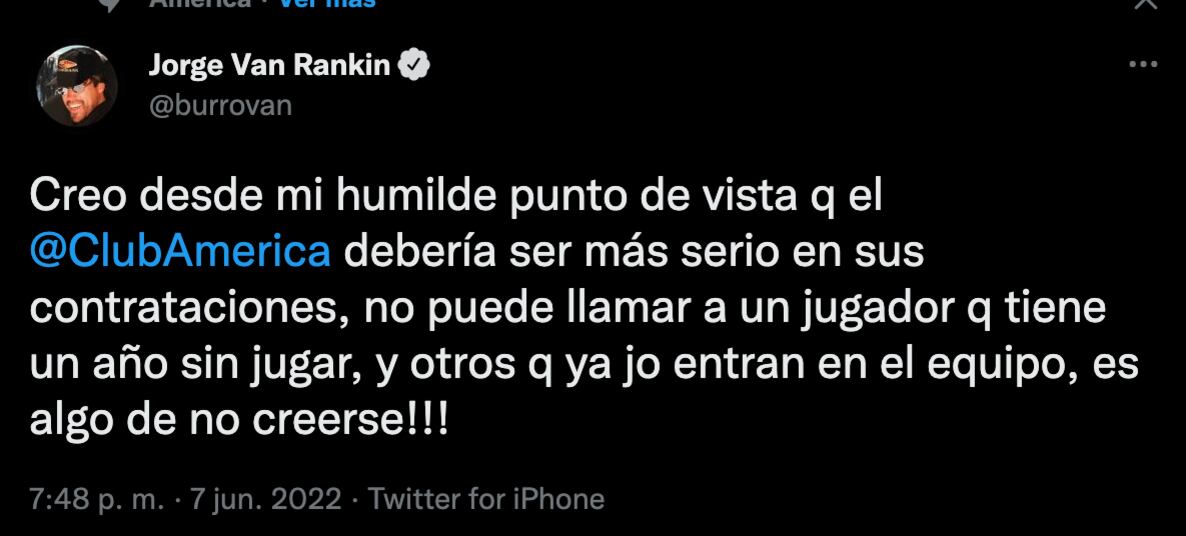The width and height of the screenshot is (1186, 536).
Task: Open the tweet's three-dot more options menu
Action: click(x=1143, y=65)
